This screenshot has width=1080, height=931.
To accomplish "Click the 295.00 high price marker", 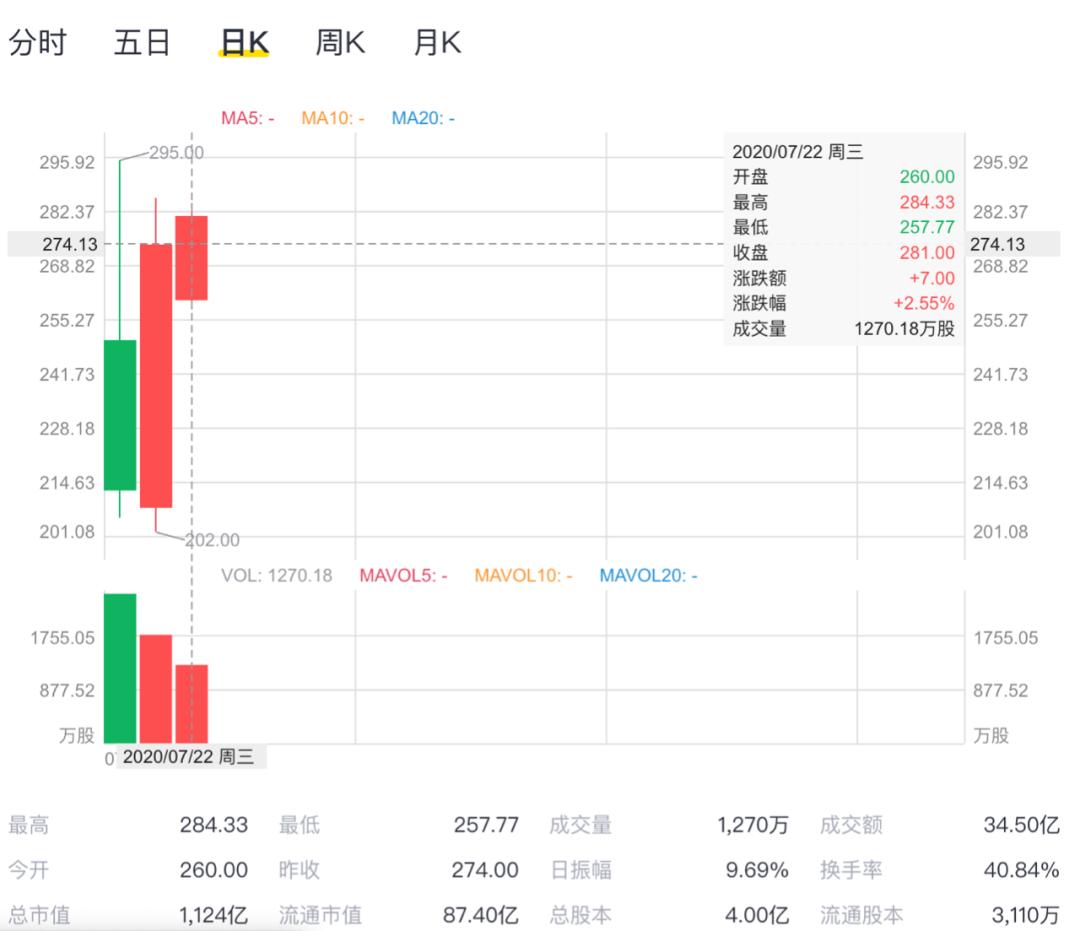I will click(x=176, y=153).
